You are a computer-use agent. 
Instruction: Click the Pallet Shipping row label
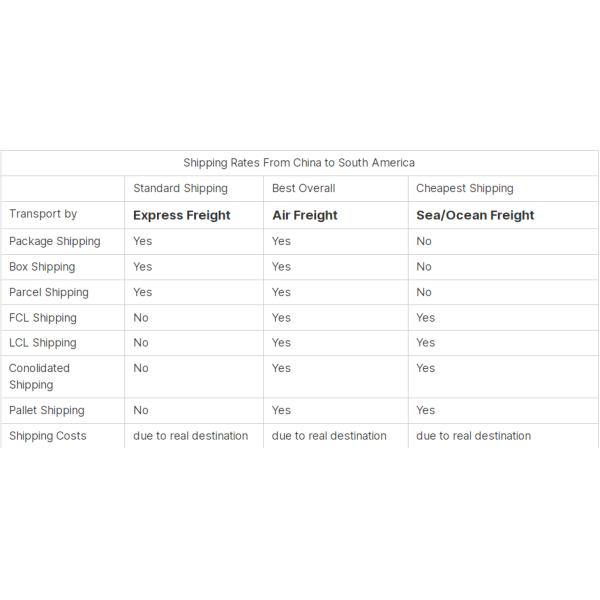click(x=47, y=410)
